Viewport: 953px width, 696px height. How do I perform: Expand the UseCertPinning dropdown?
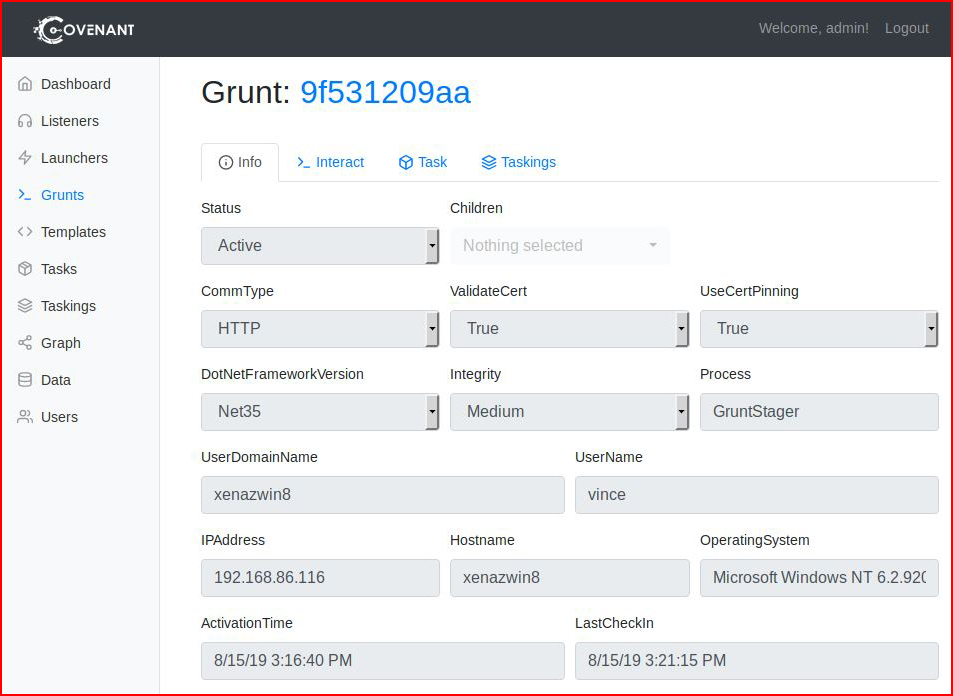point(819,329)
